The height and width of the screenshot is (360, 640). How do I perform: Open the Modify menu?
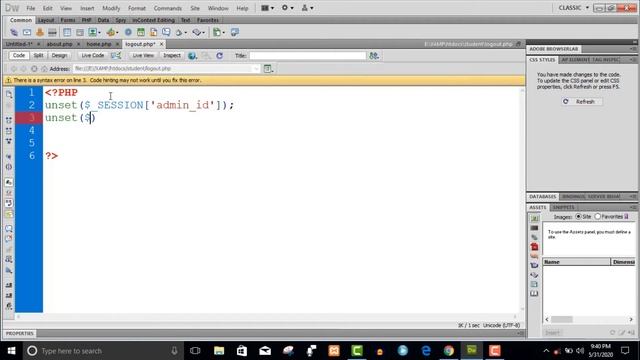(111, 8)
